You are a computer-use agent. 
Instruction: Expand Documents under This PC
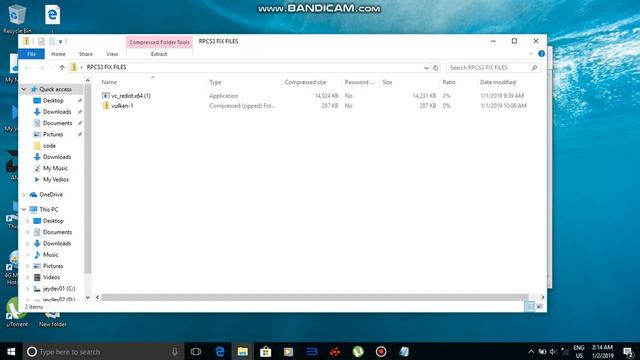pos(27,232)
